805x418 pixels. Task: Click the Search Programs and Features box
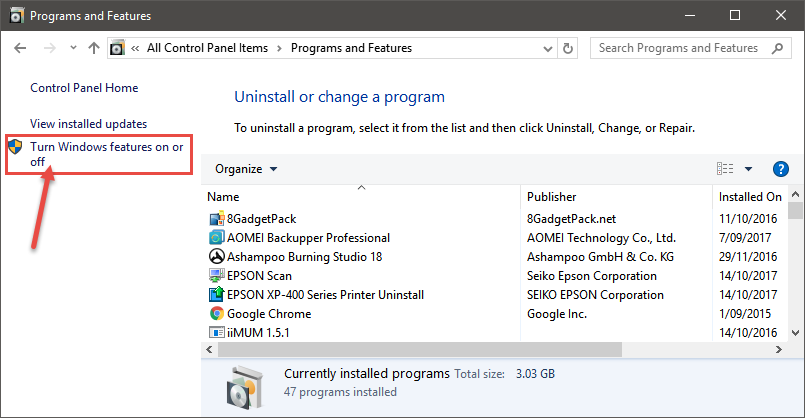[x=690, y=48]
